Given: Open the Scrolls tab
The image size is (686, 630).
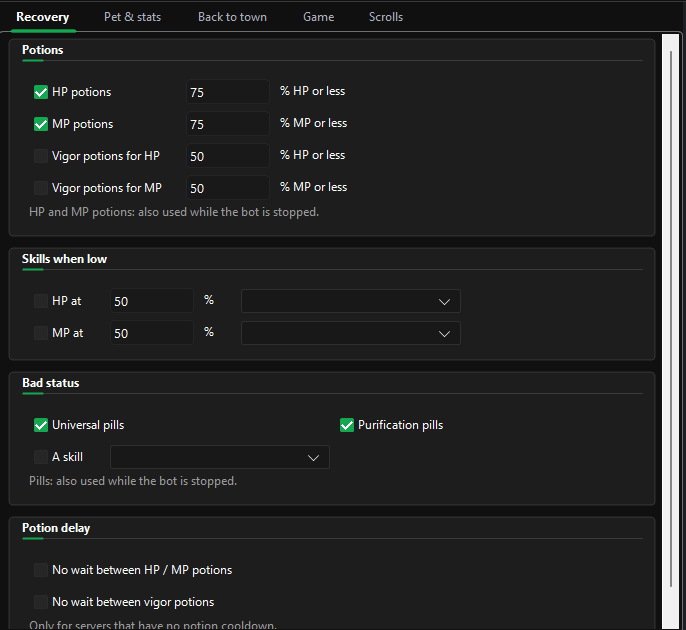Looking at the screenshot, I should click(385, 17).
